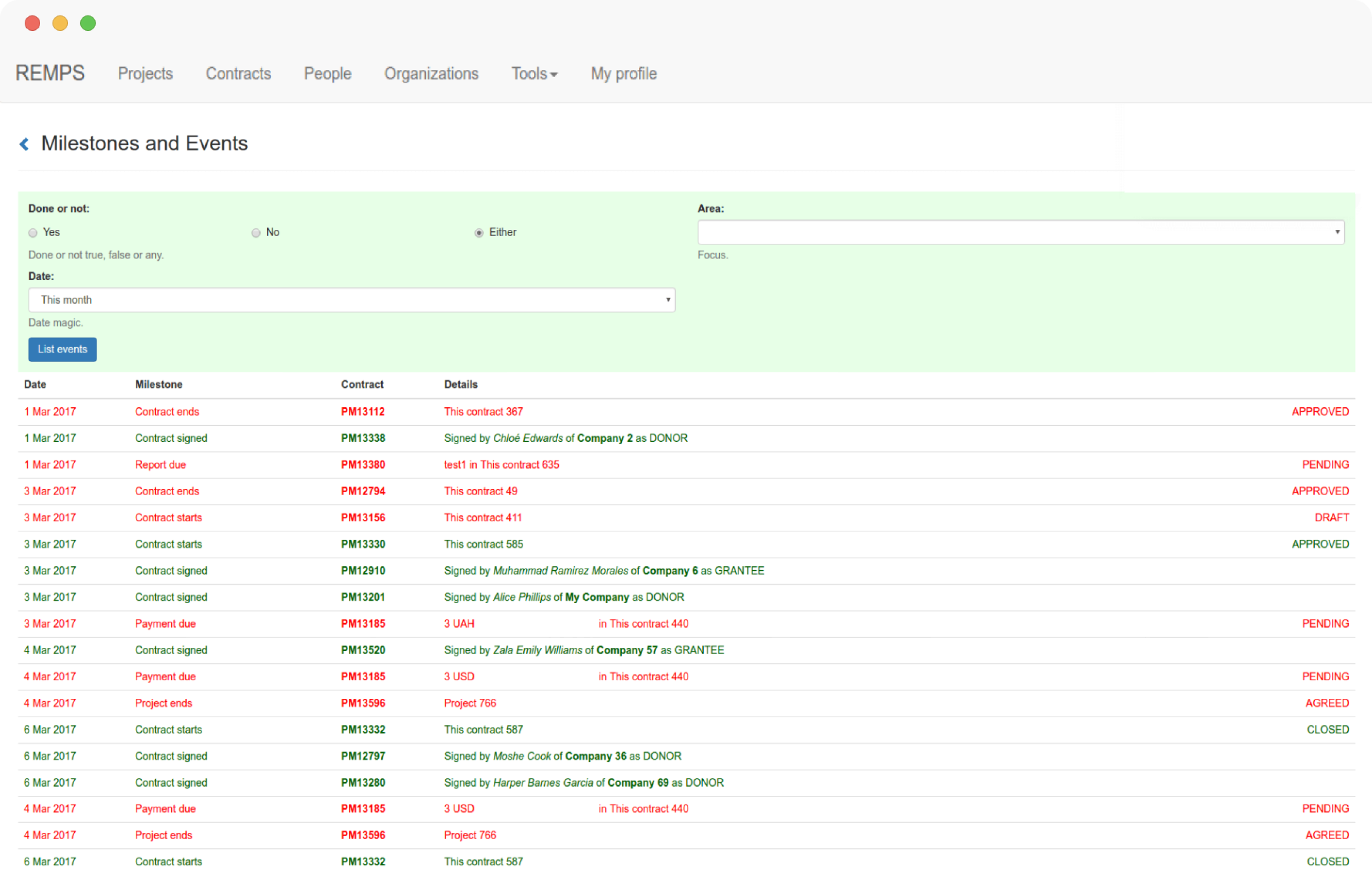The width and height of the screenshot is (1372, 870).
Task: Navigate to People page
Action: [x=328, y=74]
